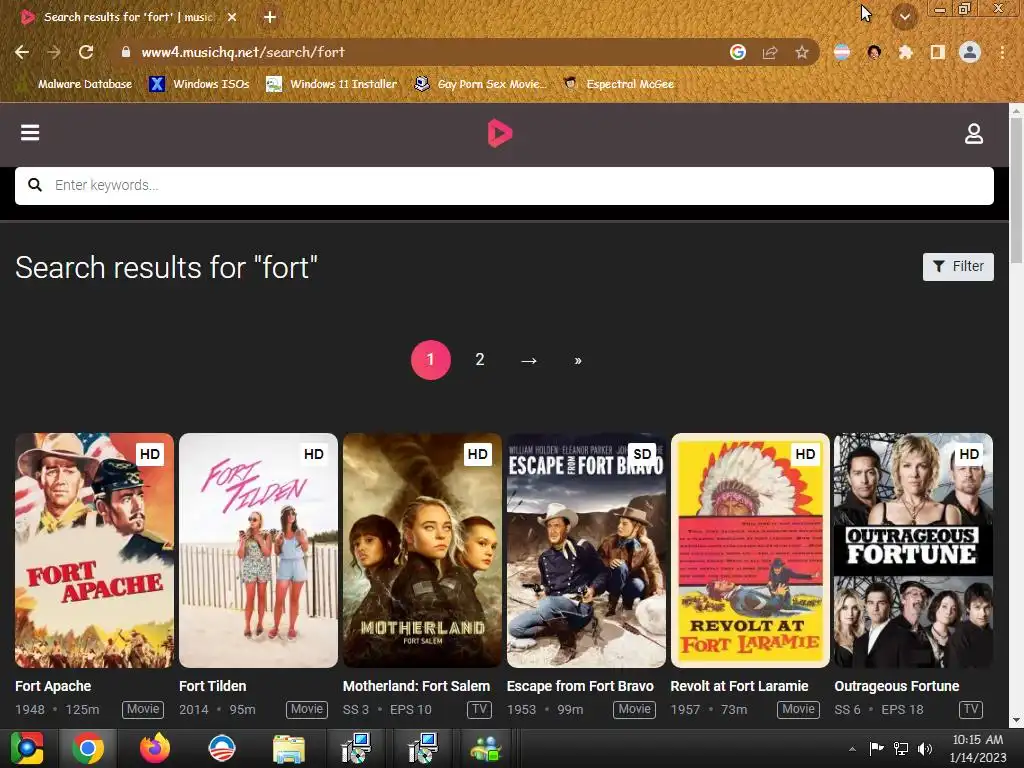Click the search magnifier icon

[35, 185]
